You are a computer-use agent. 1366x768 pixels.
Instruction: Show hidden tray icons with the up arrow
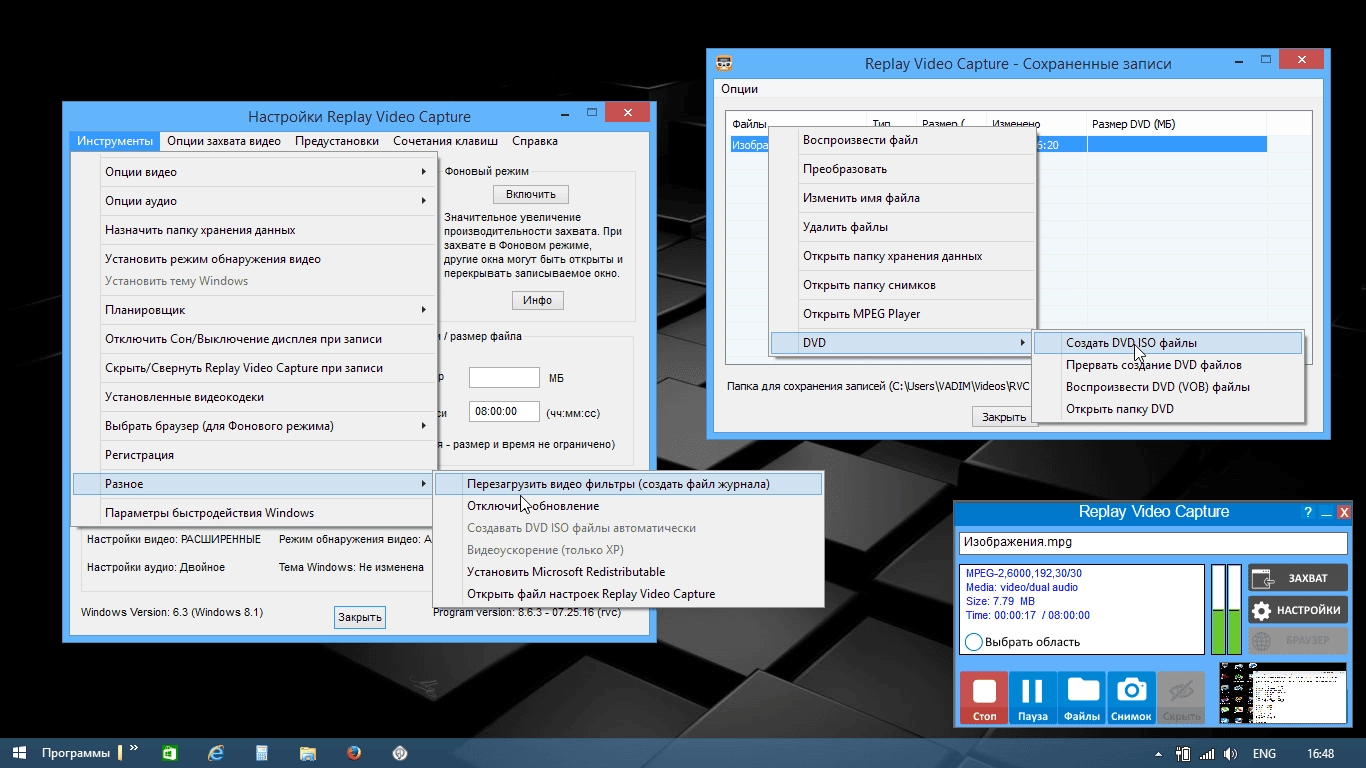(x=1158, y=753)
